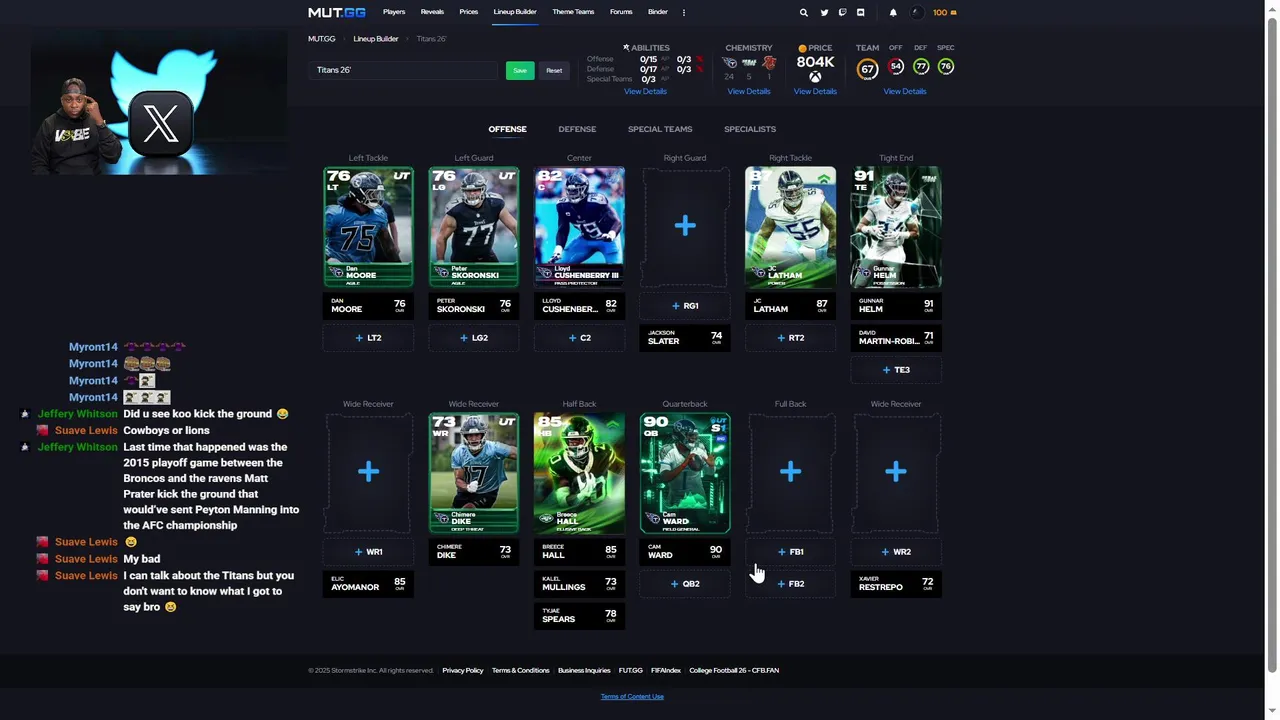Open the Theme Teams nav item
Image resolution: width=1280 pixels, height=720 pixels.
pos(573,12)
